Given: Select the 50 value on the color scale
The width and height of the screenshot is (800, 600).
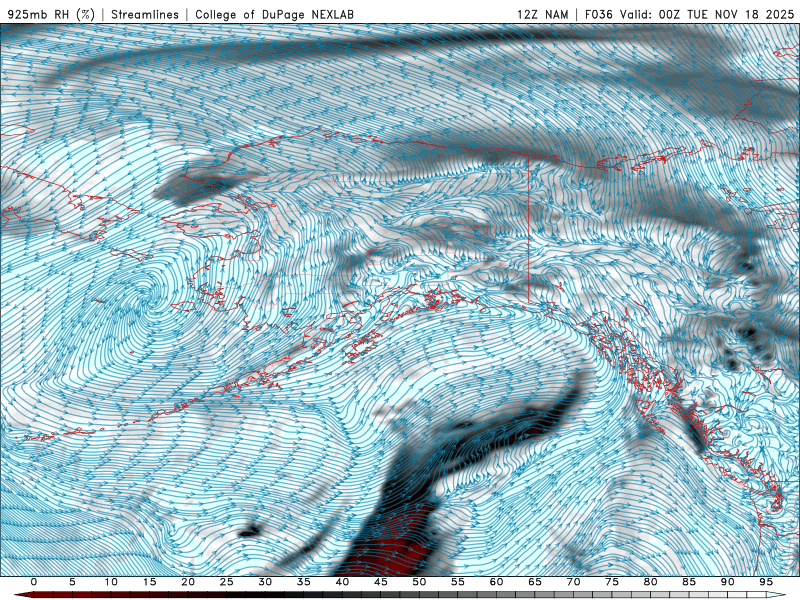Looking at the screenshot, I should 419,582.
